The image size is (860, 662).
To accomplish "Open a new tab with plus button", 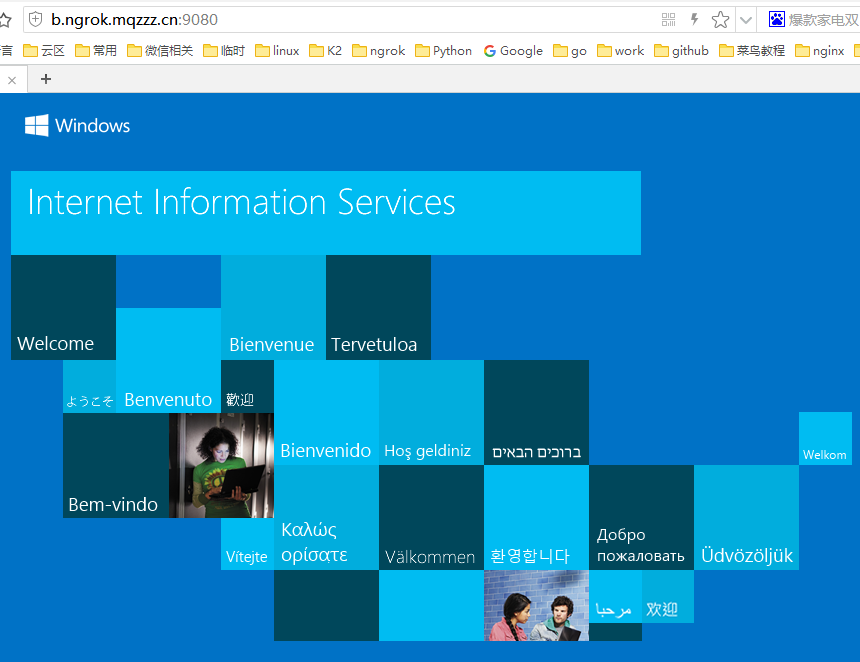I will [46, 79].
